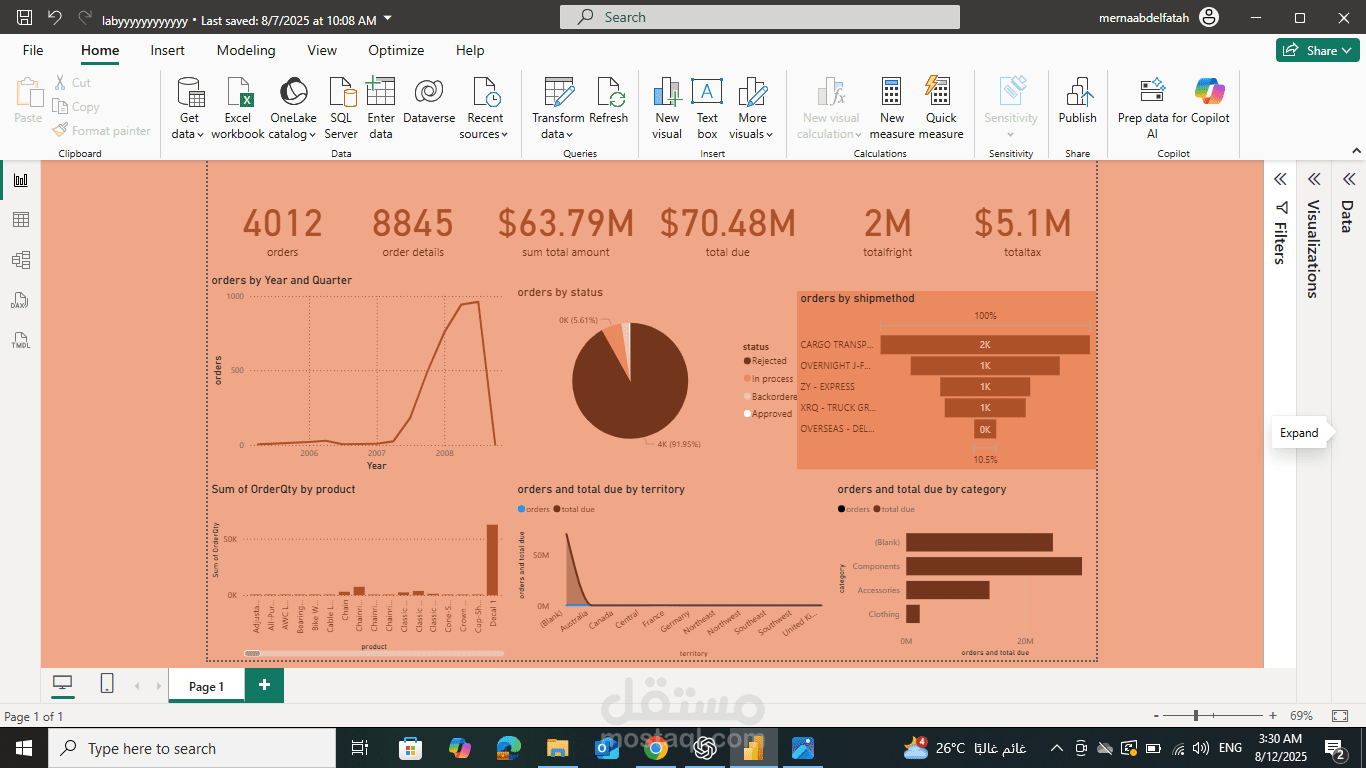Zoom out with the minus button
The image size is (1366, 768).
(x=1157, y=716)
